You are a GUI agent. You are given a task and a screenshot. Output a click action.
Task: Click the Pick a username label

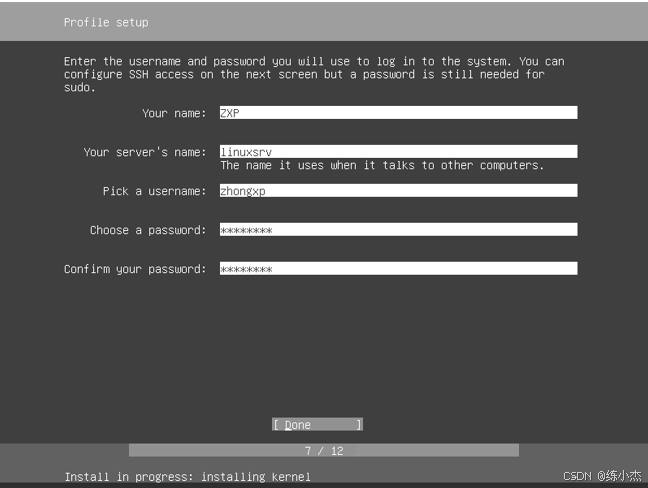pos(155,191)
